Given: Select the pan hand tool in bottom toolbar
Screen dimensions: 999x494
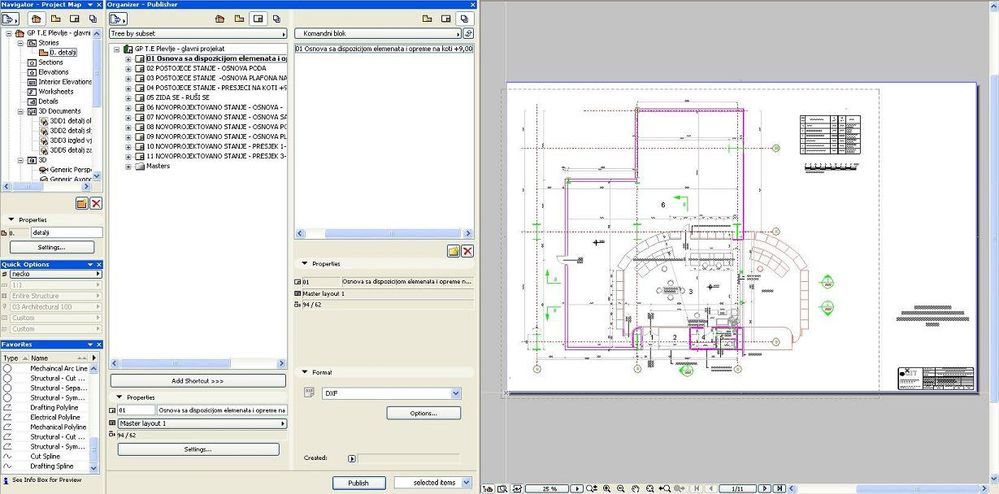Looking at the screenshot, I should (x=635, y=487).
